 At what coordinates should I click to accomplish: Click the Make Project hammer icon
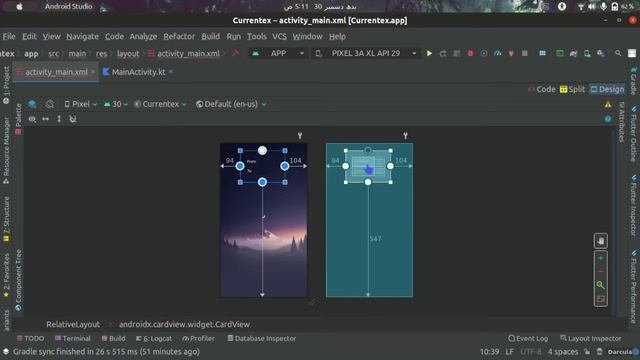236,53
